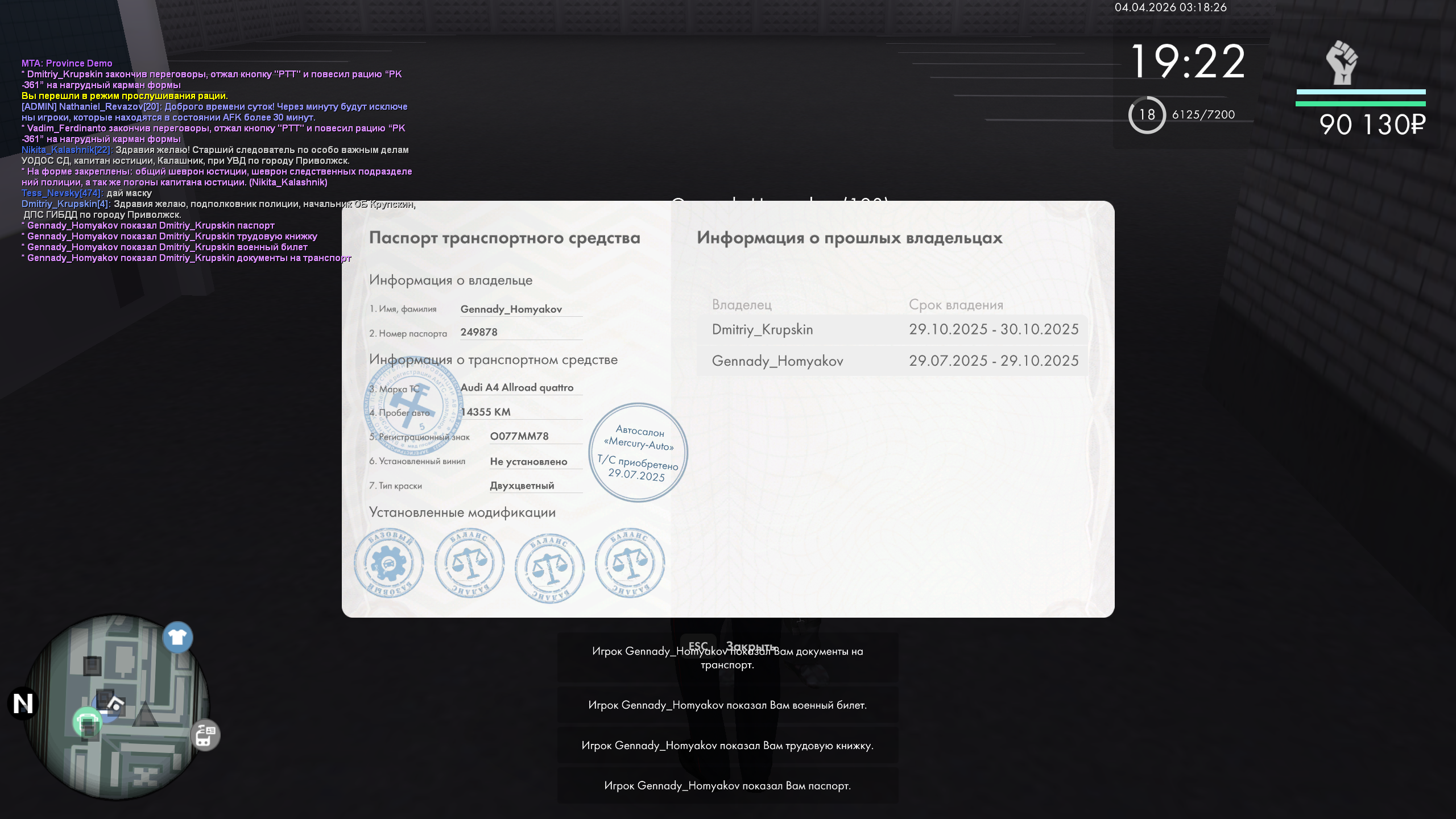Click the notification about military ID shown
This screenshot has width=1456, height=819.
[727, 705]
